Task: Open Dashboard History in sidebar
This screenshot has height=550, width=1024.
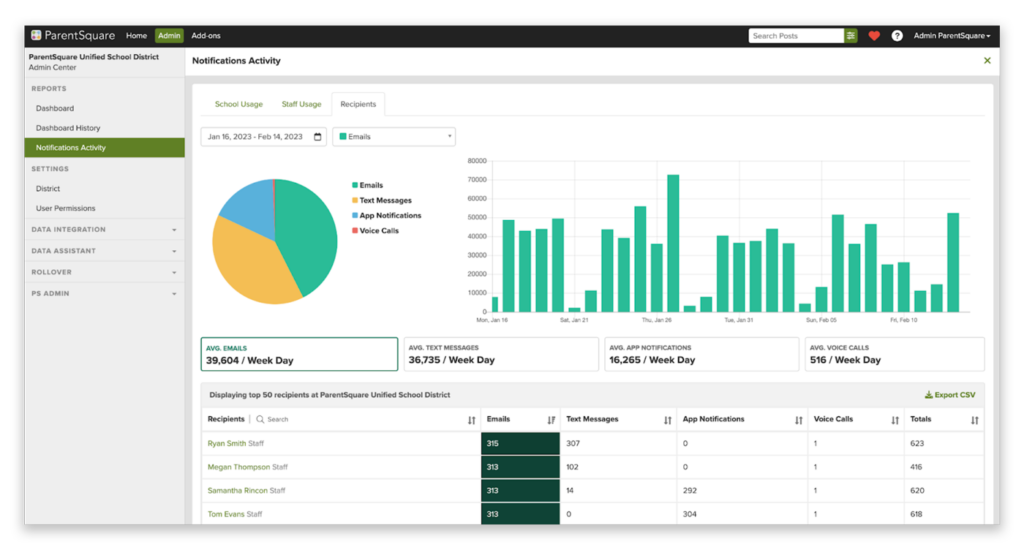Action: click(68, 128)
